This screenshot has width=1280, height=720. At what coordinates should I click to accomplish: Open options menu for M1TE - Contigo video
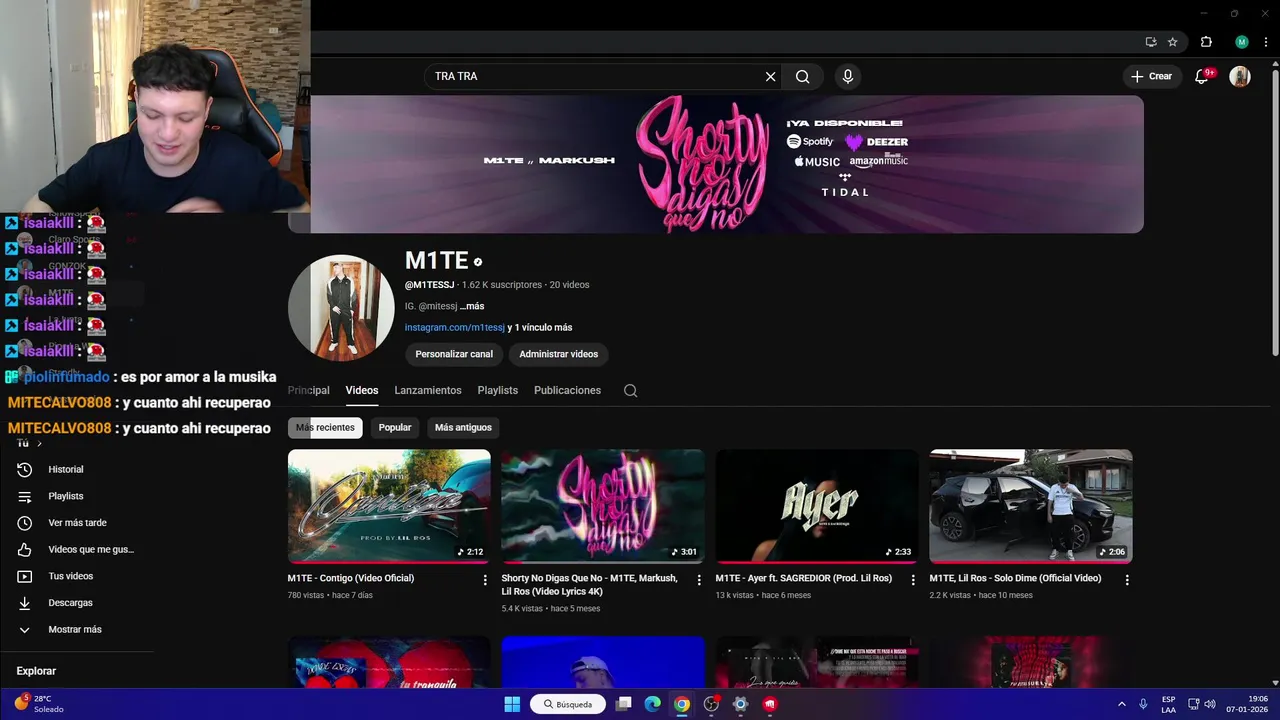coord(485,580)
